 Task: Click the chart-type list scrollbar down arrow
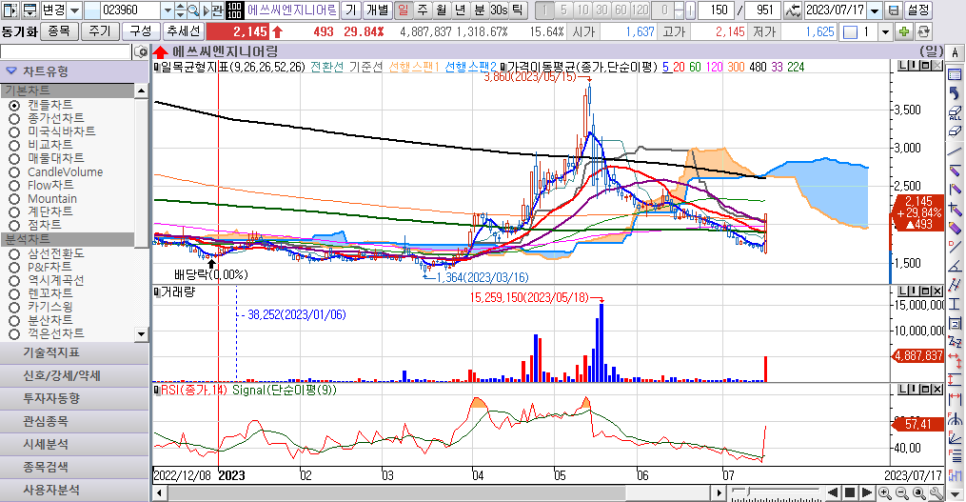141,334
